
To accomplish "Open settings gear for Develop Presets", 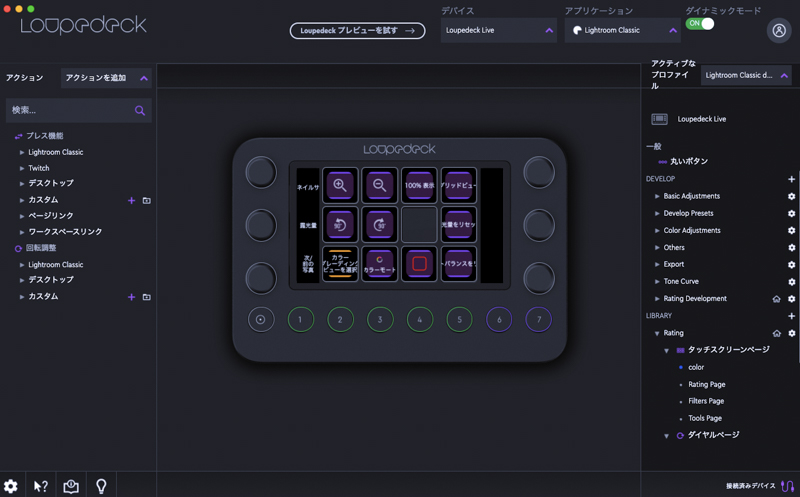I will (x=791, y=213).
